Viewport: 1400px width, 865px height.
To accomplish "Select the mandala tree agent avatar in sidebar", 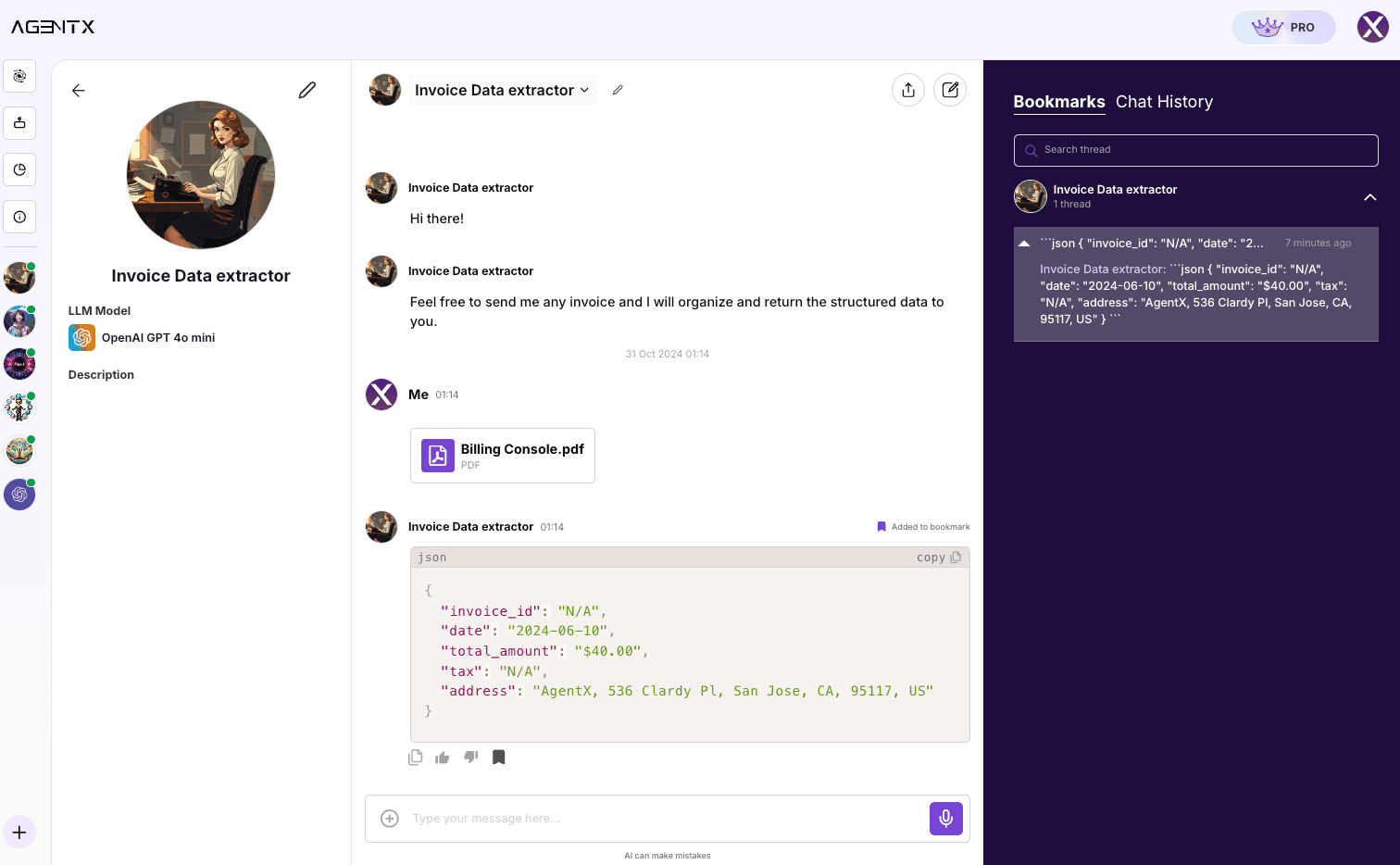I will (19, 451).
